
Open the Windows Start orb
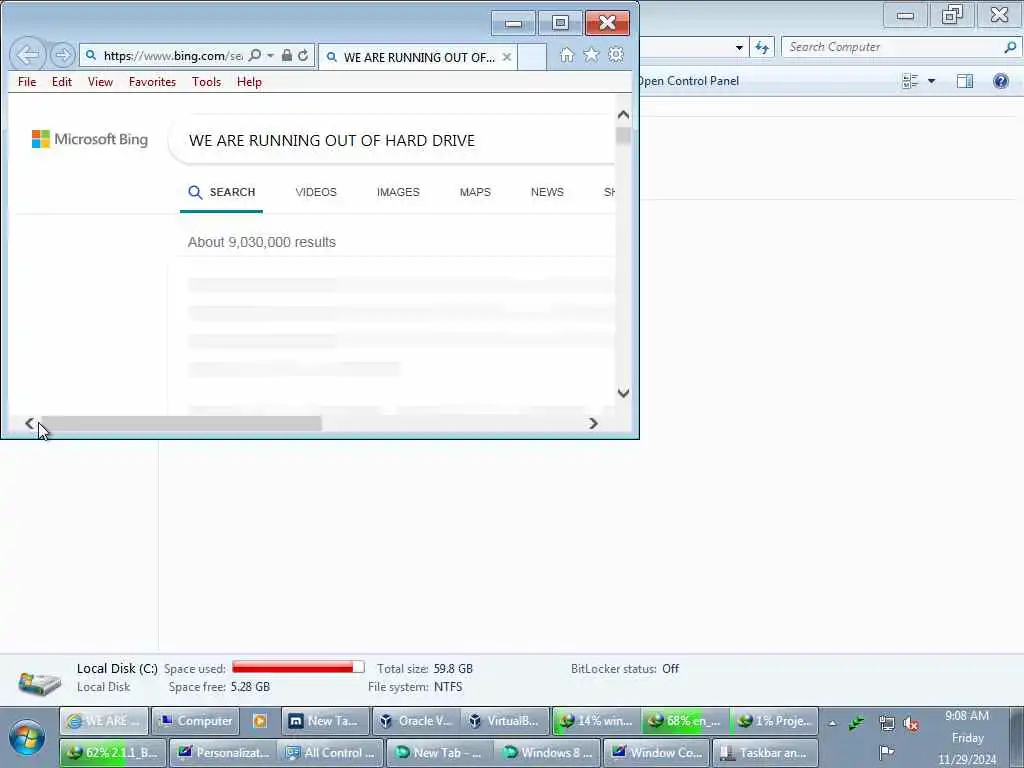(27, 737)
